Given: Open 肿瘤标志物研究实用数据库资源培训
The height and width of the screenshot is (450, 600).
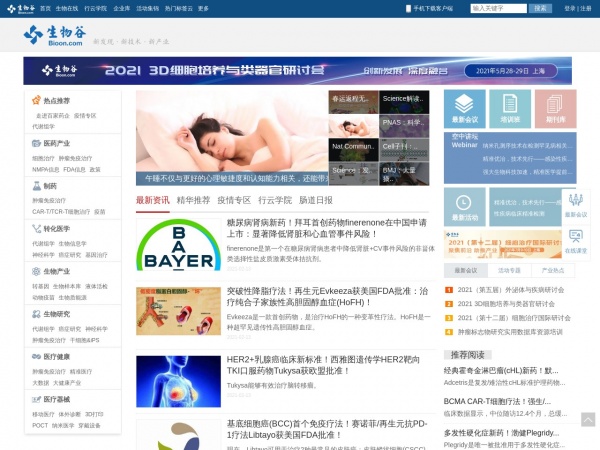Looking at the screenshot, I should [510, 332].
